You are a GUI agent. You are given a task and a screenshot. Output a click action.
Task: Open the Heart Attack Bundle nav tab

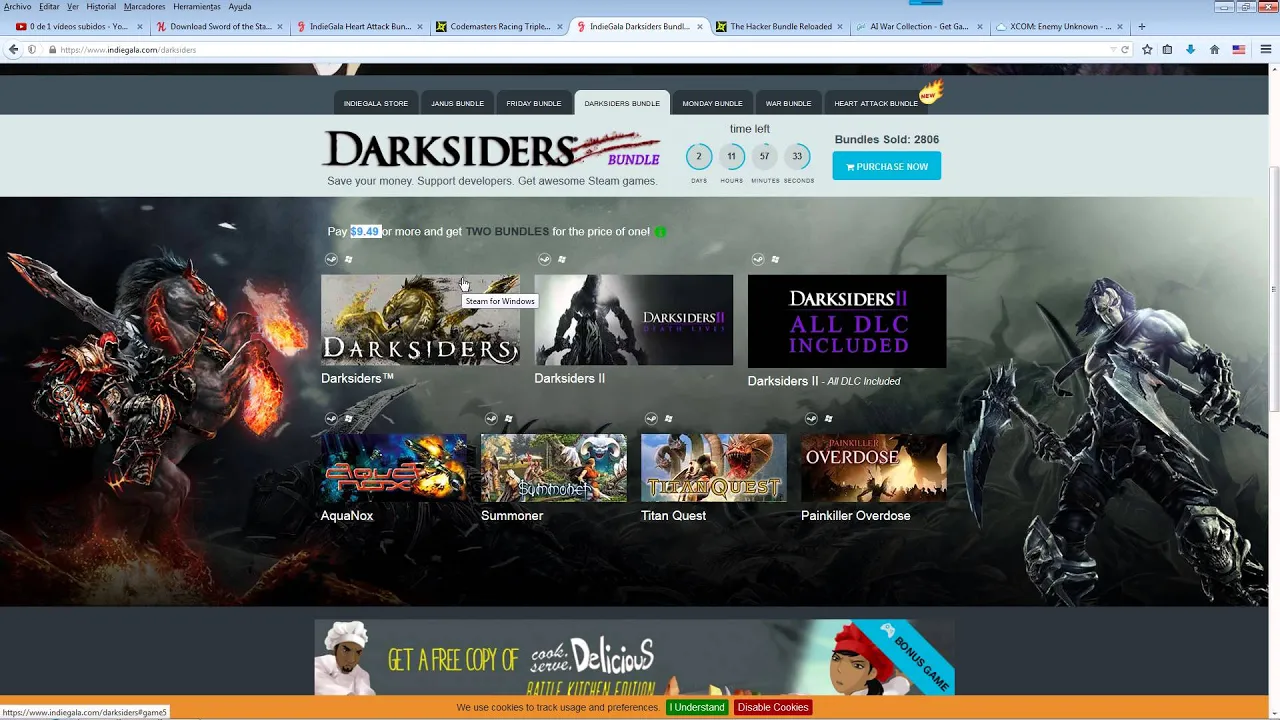pyautogui.click(x=876, y=103)
